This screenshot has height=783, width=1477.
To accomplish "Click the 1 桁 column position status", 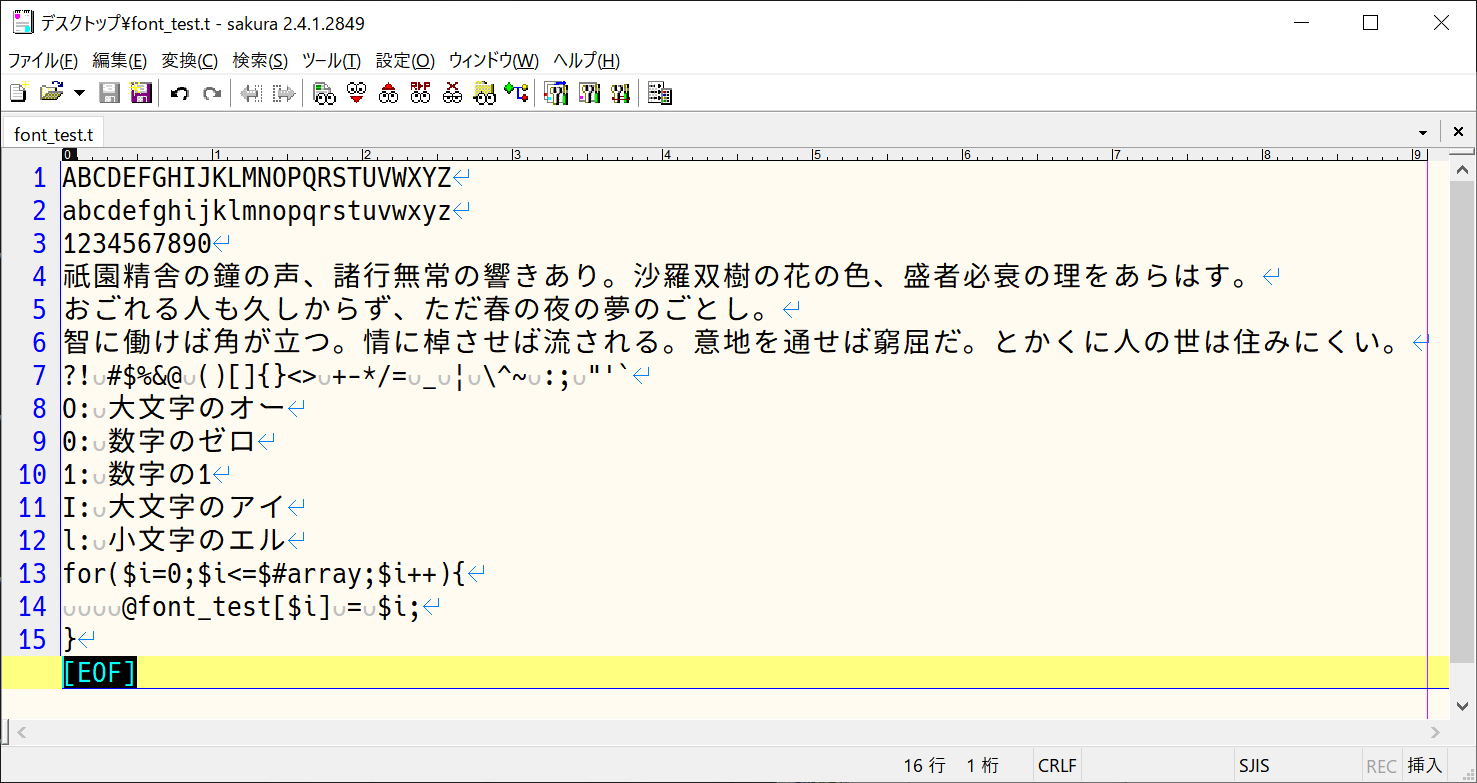I will (982, 766).
